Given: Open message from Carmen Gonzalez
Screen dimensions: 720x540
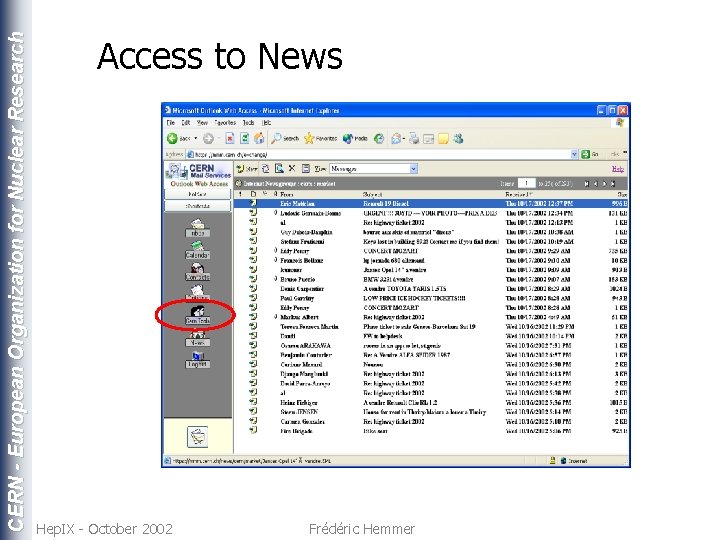Looking at the screenshot, I should click(x=431, y=422).
